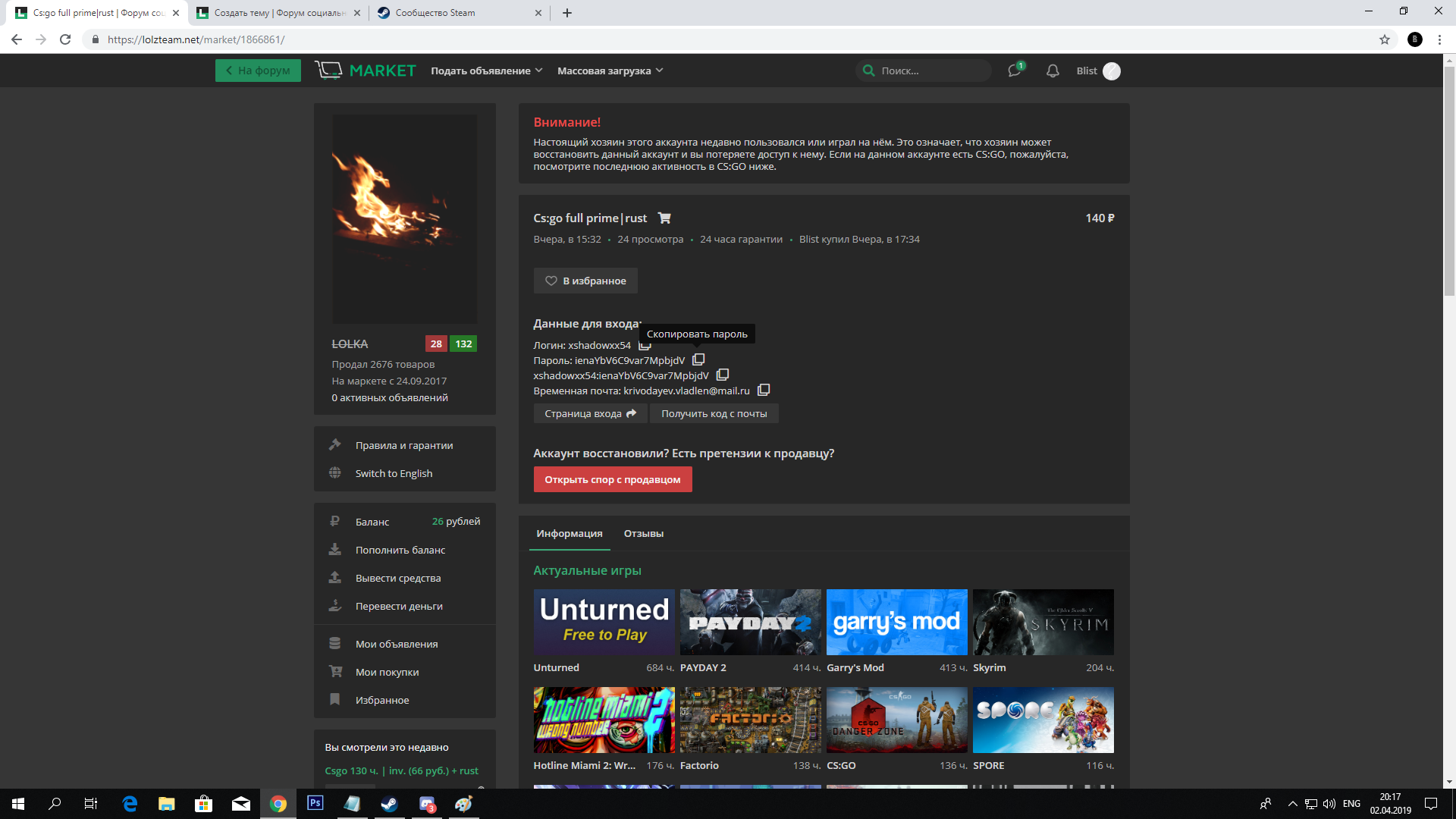
Task: Click the hand icon for Перевести деньги
Action: coord(334,605)
